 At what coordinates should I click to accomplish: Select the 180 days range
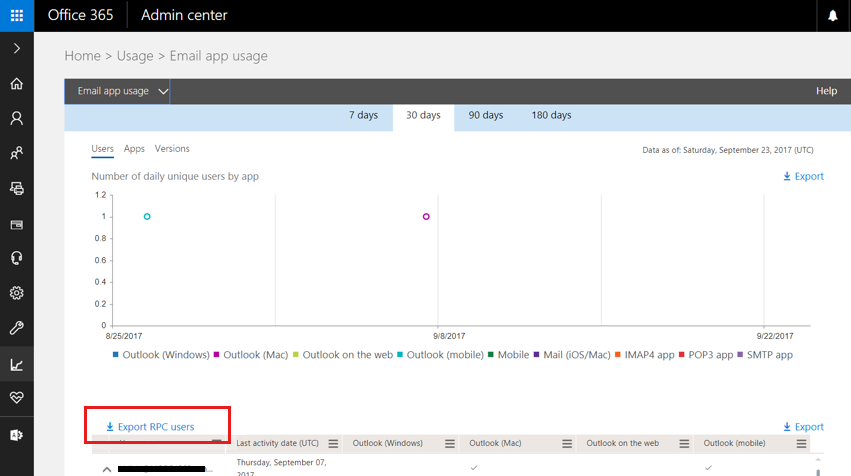[551, 115]
